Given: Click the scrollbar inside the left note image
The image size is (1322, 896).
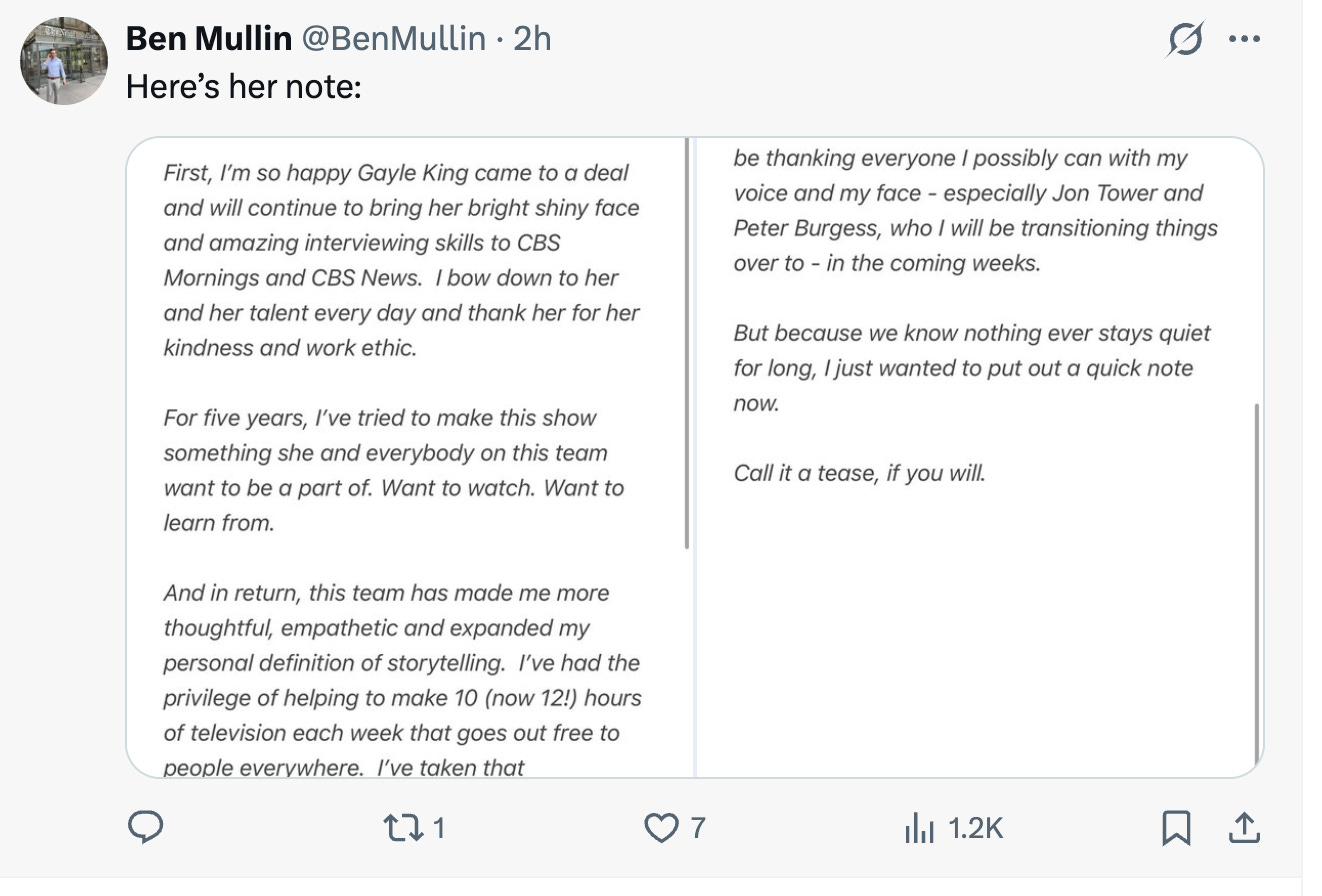Looking at the screenshot, I should point(687,345).
